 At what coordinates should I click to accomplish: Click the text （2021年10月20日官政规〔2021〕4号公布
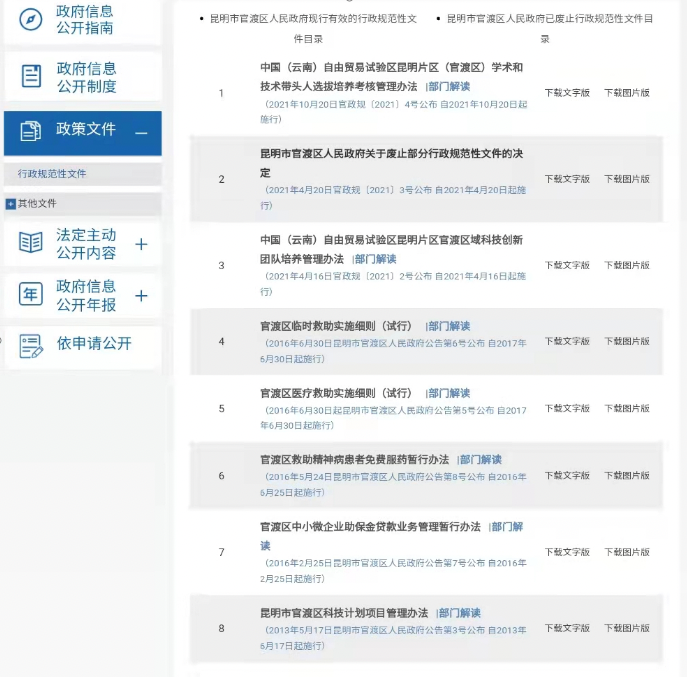coord(349,105)
